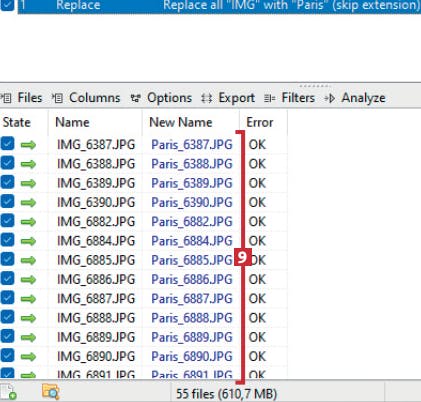Toggle the Replace rule checkbox
421x402 pixels.
[7, 5]
